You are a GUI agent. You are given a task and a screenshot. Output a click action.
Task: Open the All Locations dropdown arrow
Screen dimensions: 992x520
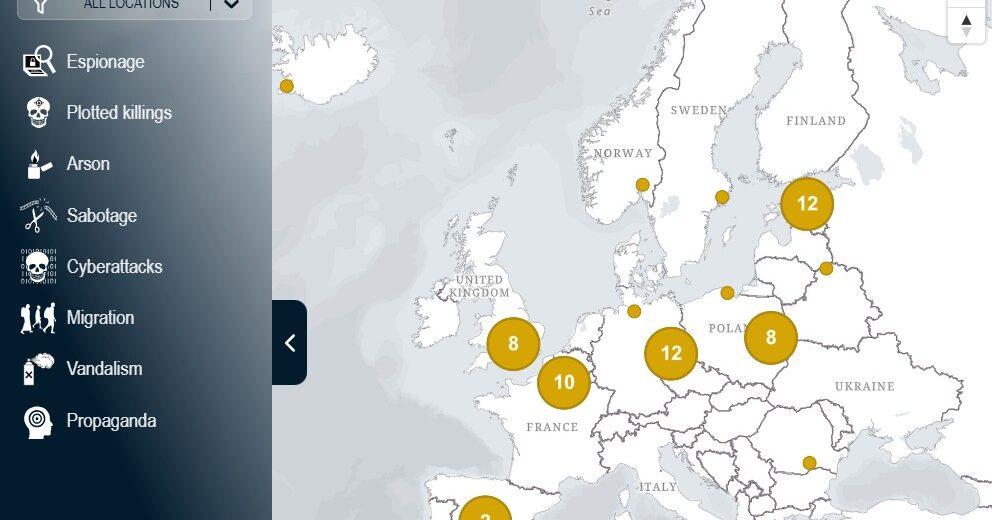(x=232, y=5)
